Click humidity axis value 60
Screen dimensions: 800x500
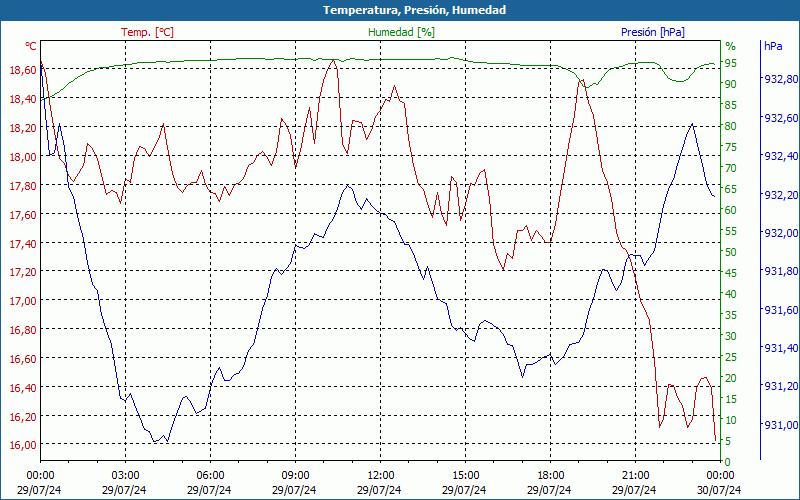click(x=731, y=210)
